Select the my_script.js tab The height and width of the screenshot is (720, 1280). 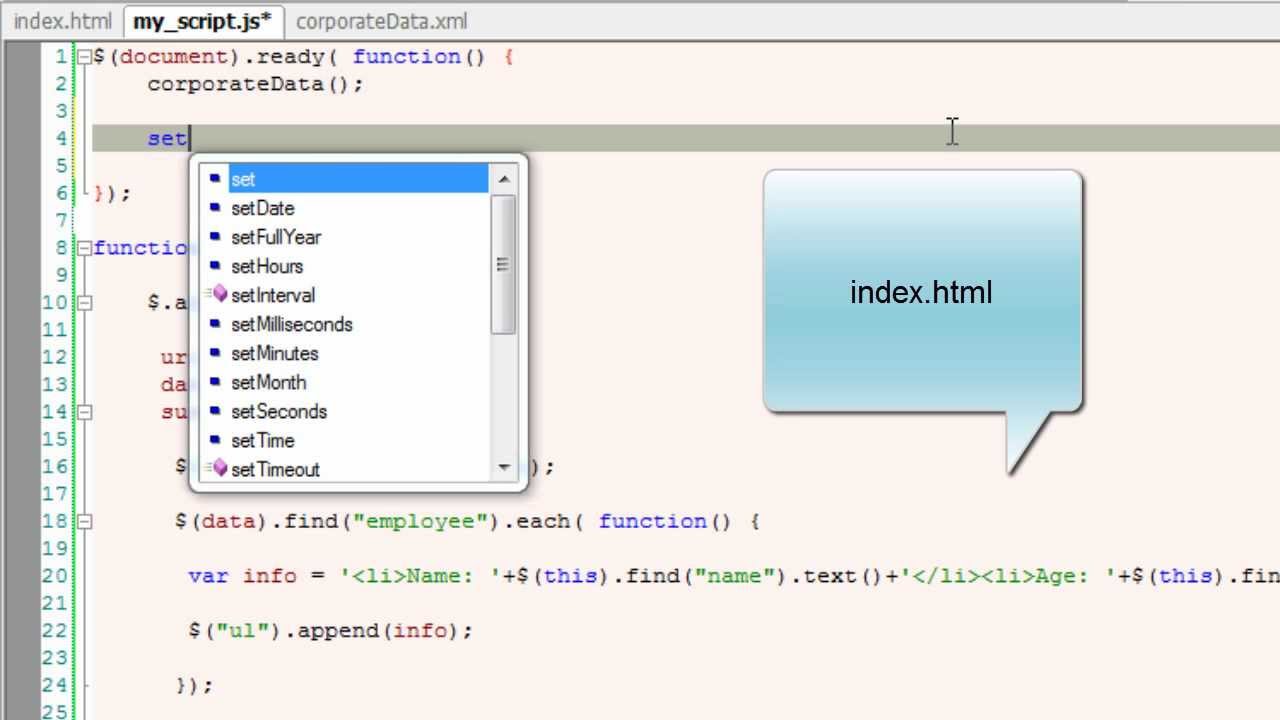202,21
